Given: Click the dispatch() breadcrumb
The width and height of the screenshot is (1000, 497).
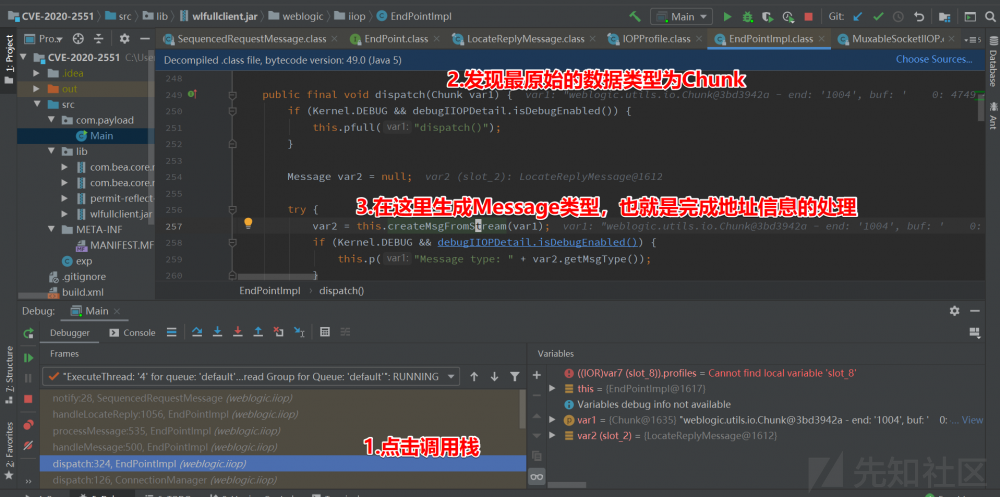Looking at the screenshot, I should [341, 290].
